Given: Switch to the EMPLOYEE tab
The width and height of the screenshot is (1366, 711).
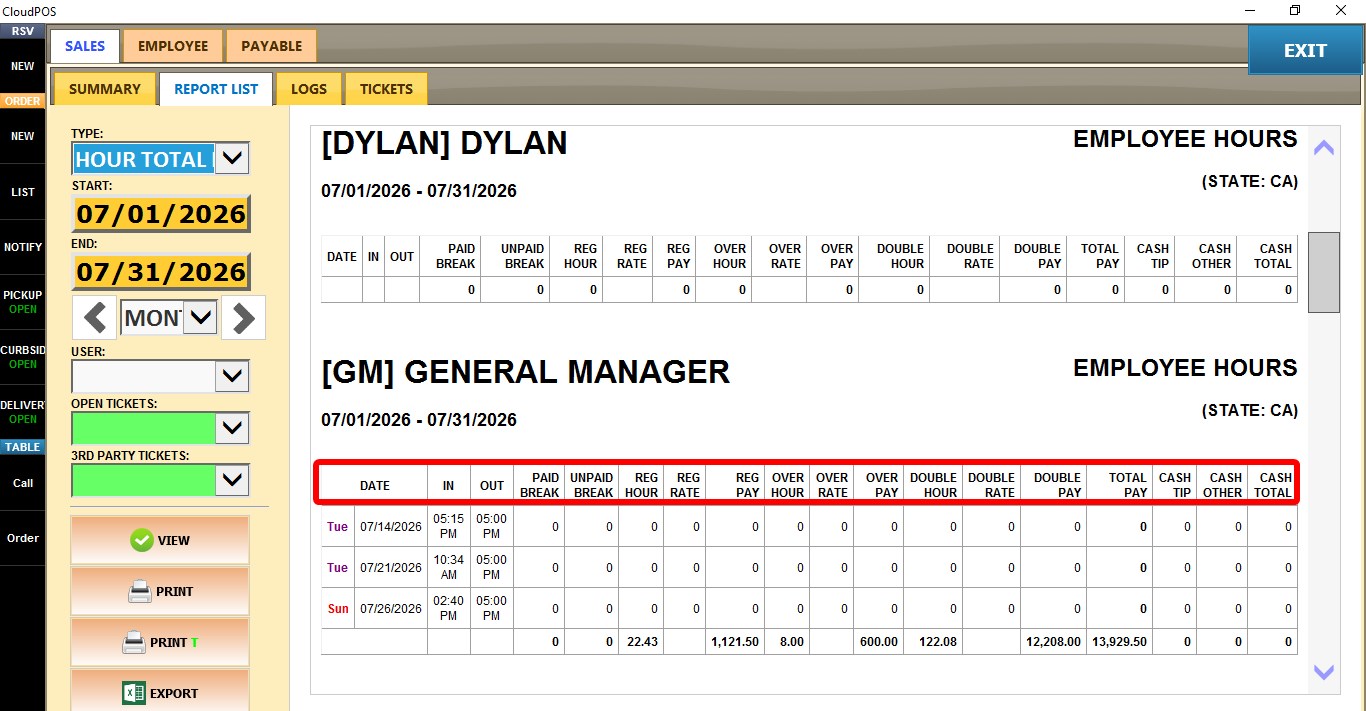Looking at the screenshot, I should (173, 46).
